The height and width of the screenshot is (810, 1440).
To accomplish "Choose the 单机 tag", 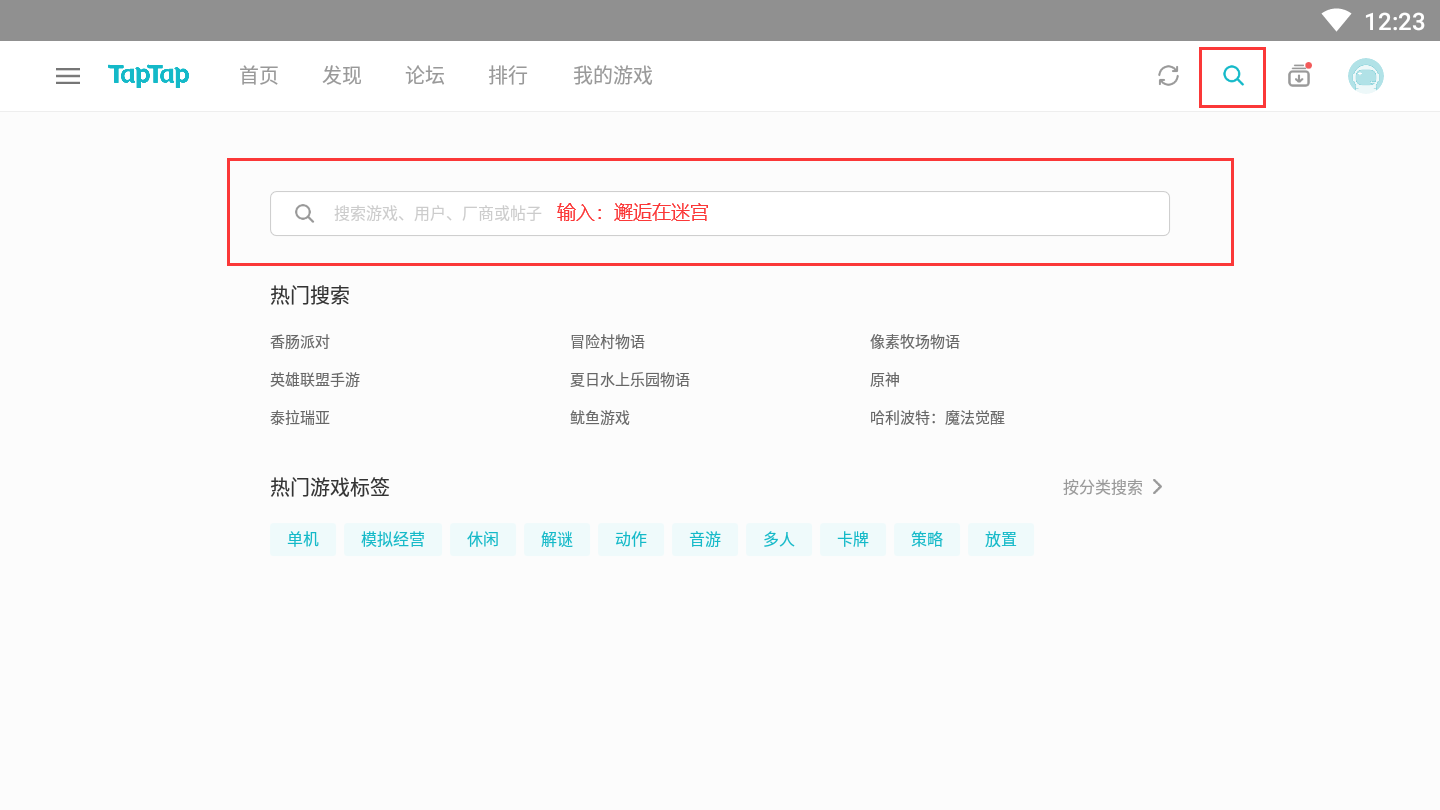I will [303, 539].
